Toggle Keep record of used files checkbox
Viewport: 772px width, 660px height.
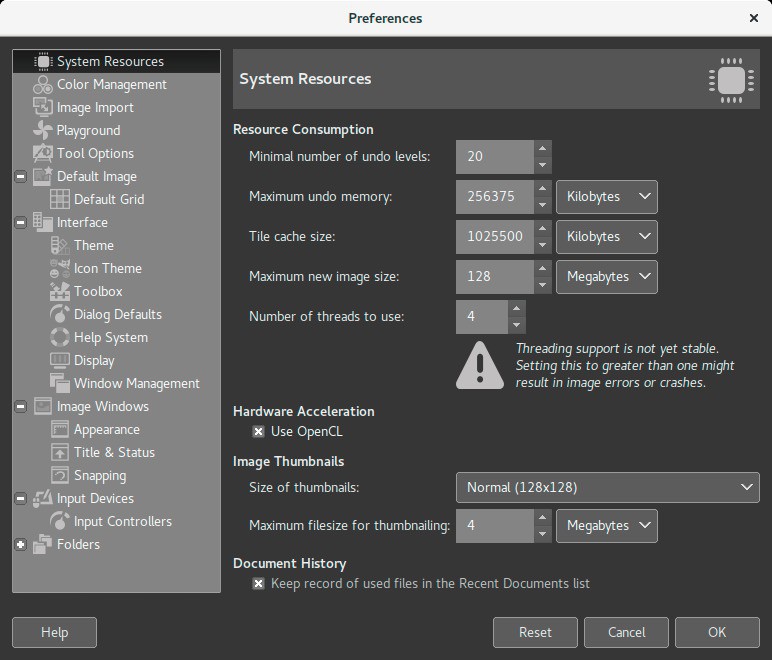[258, 584]
